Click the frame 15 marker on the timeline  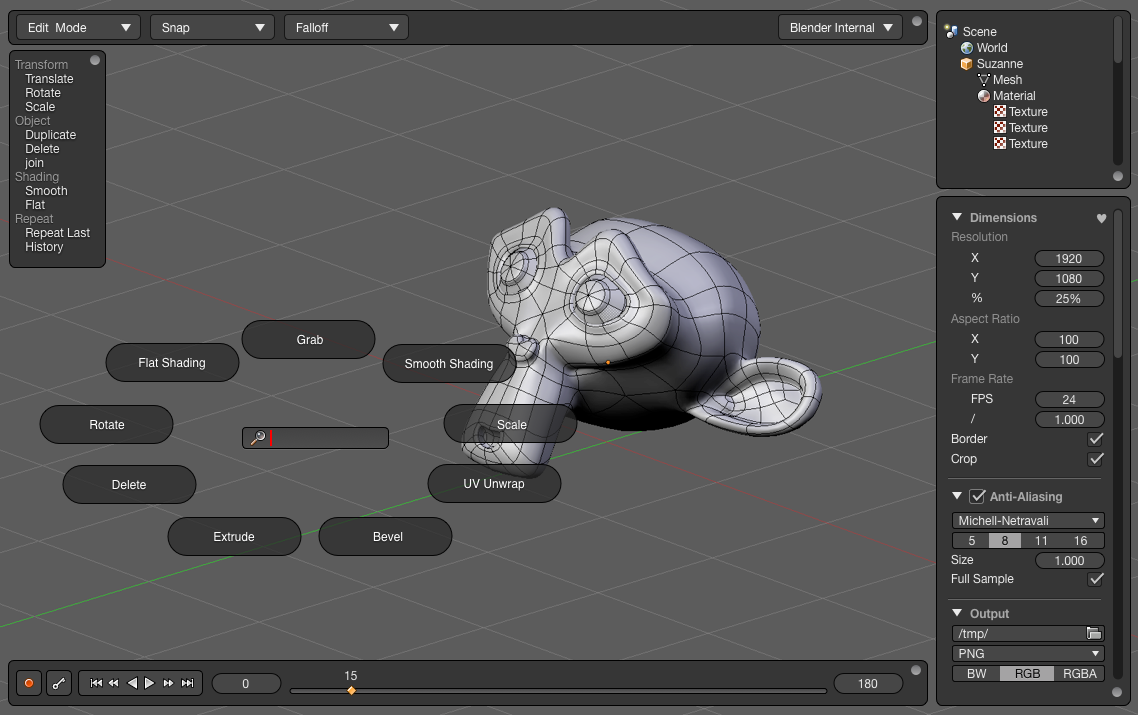click(351, 689)
